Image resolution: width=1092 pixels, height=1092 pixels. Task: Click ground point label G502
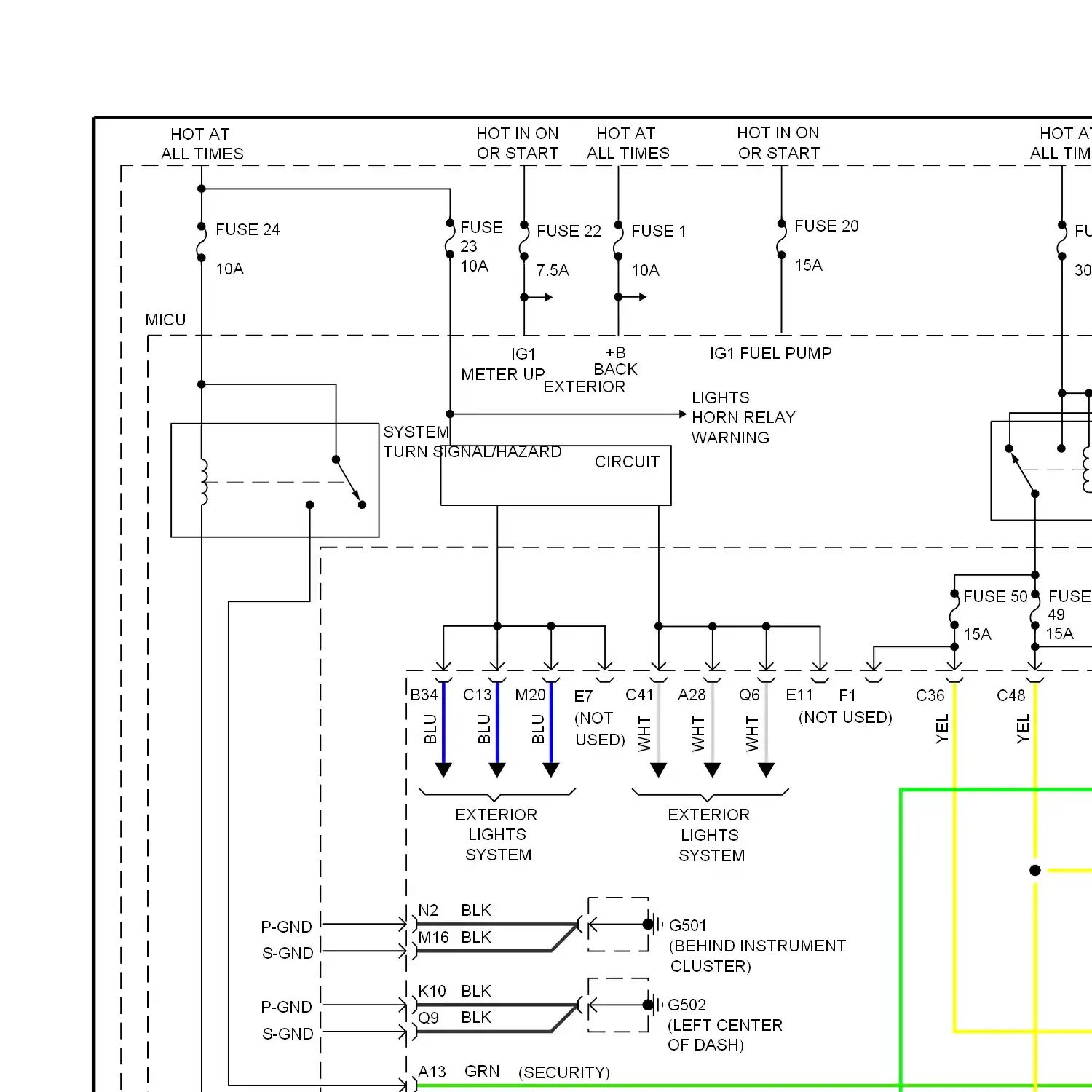(687, 1005)
